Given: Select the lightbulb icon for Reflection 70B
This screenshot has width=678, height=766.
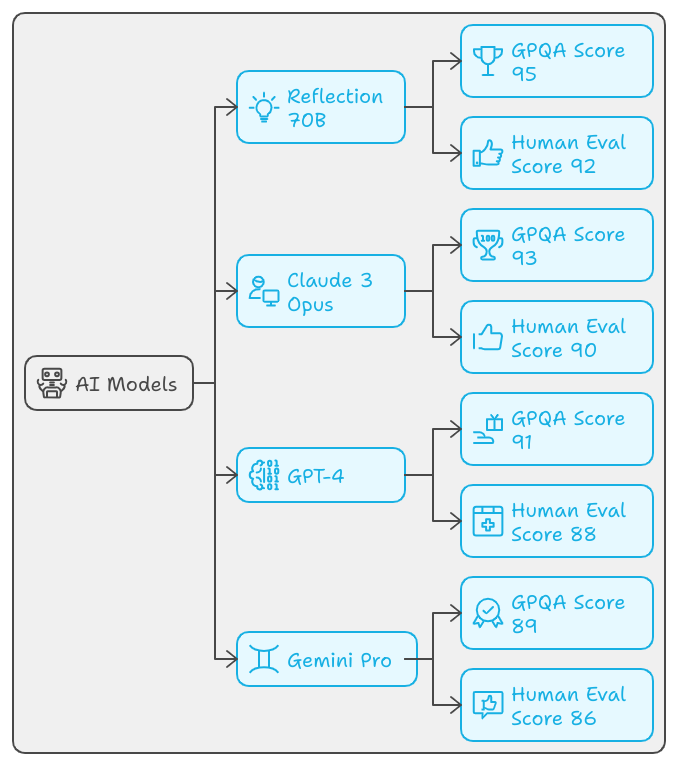Looking at the screenshot, I should tap(264, 107).
